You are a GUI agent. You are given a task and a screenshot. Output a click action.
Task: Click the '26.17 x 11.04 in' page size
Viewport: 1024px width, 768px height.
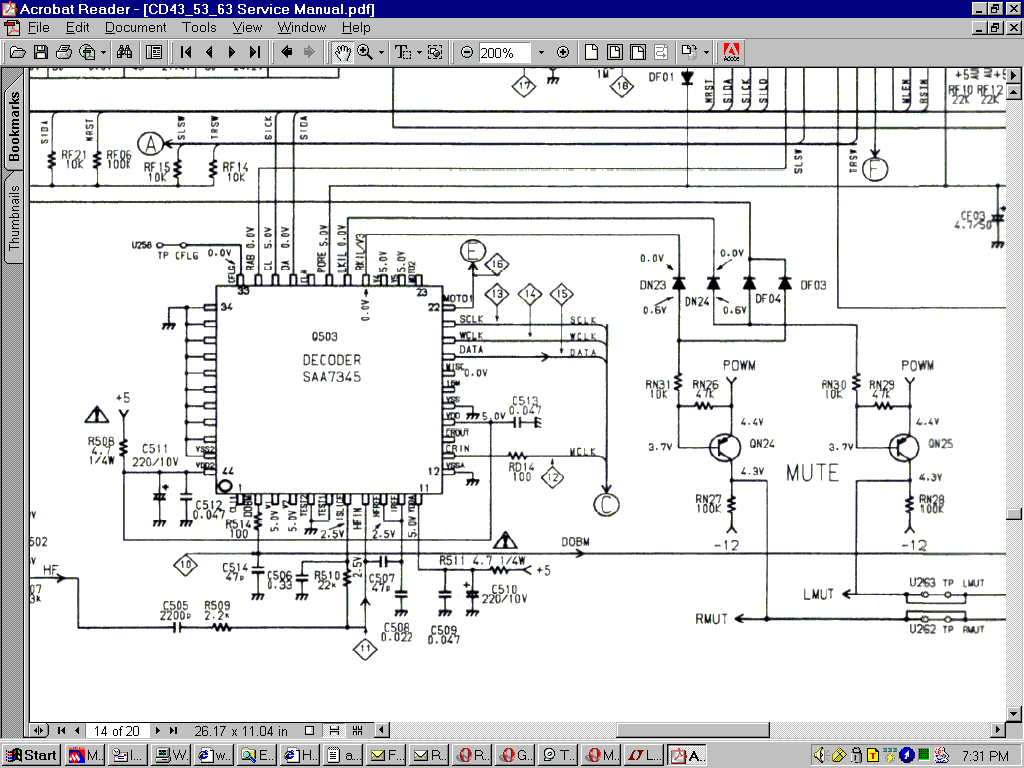pos(241,731)
